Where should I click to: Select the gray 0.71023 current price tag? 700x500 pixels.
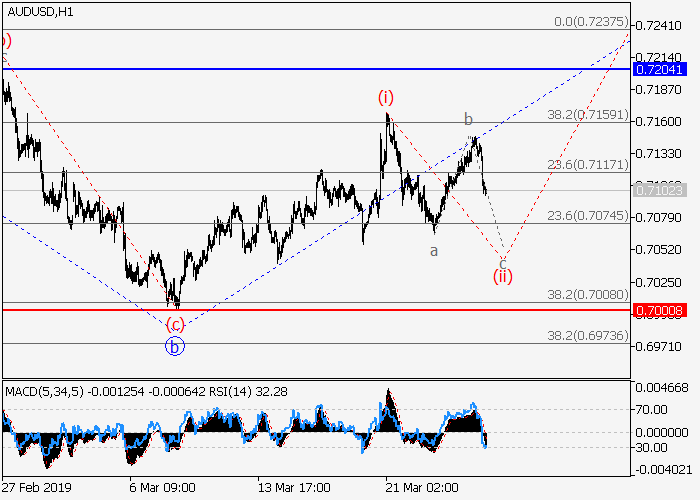[x=660, y=189]
